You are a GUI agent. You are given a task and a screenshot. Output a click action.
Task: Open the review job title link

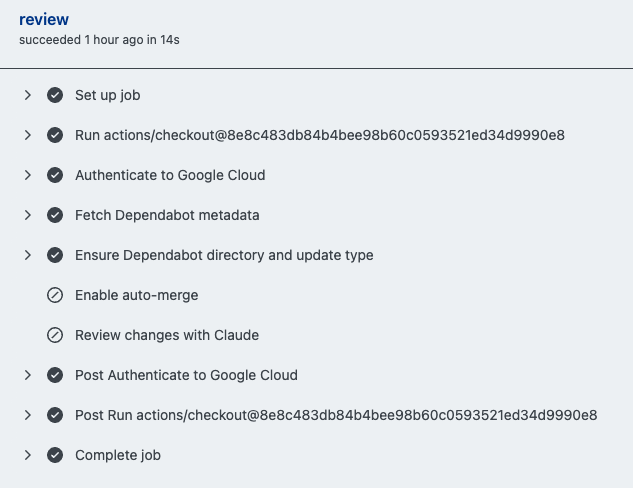(43, 20)
